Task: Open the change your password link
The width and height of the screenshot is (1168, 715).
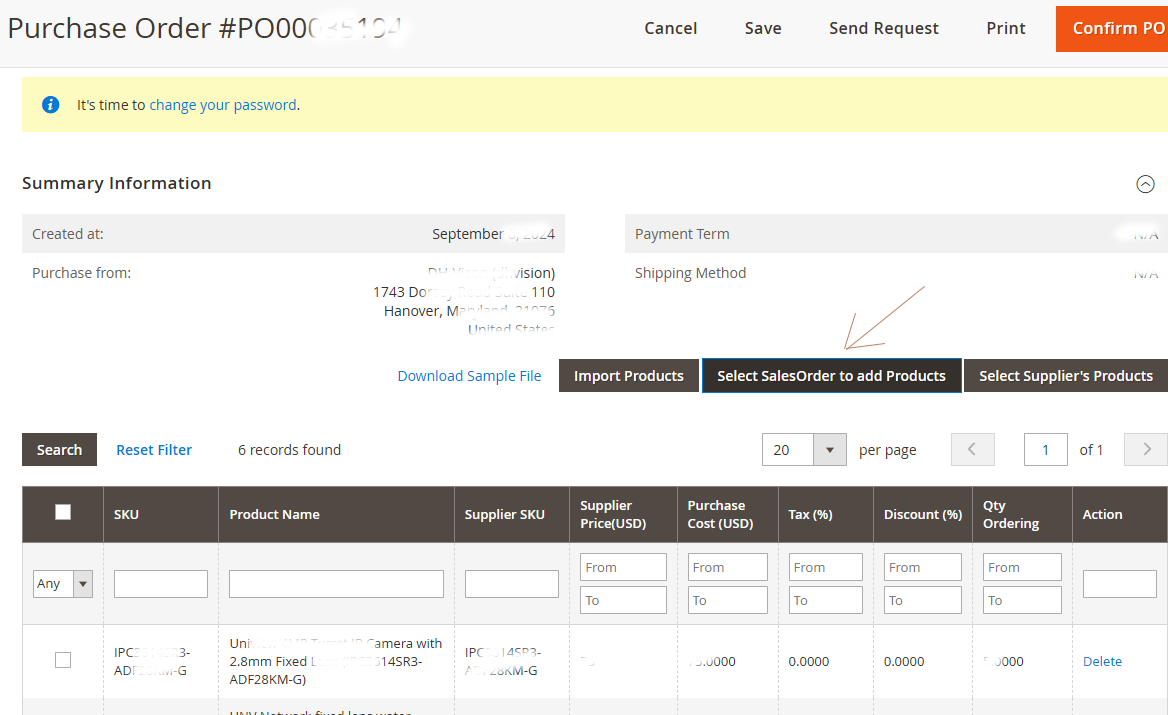Action: pyautogui.click(x=222, y=104)
